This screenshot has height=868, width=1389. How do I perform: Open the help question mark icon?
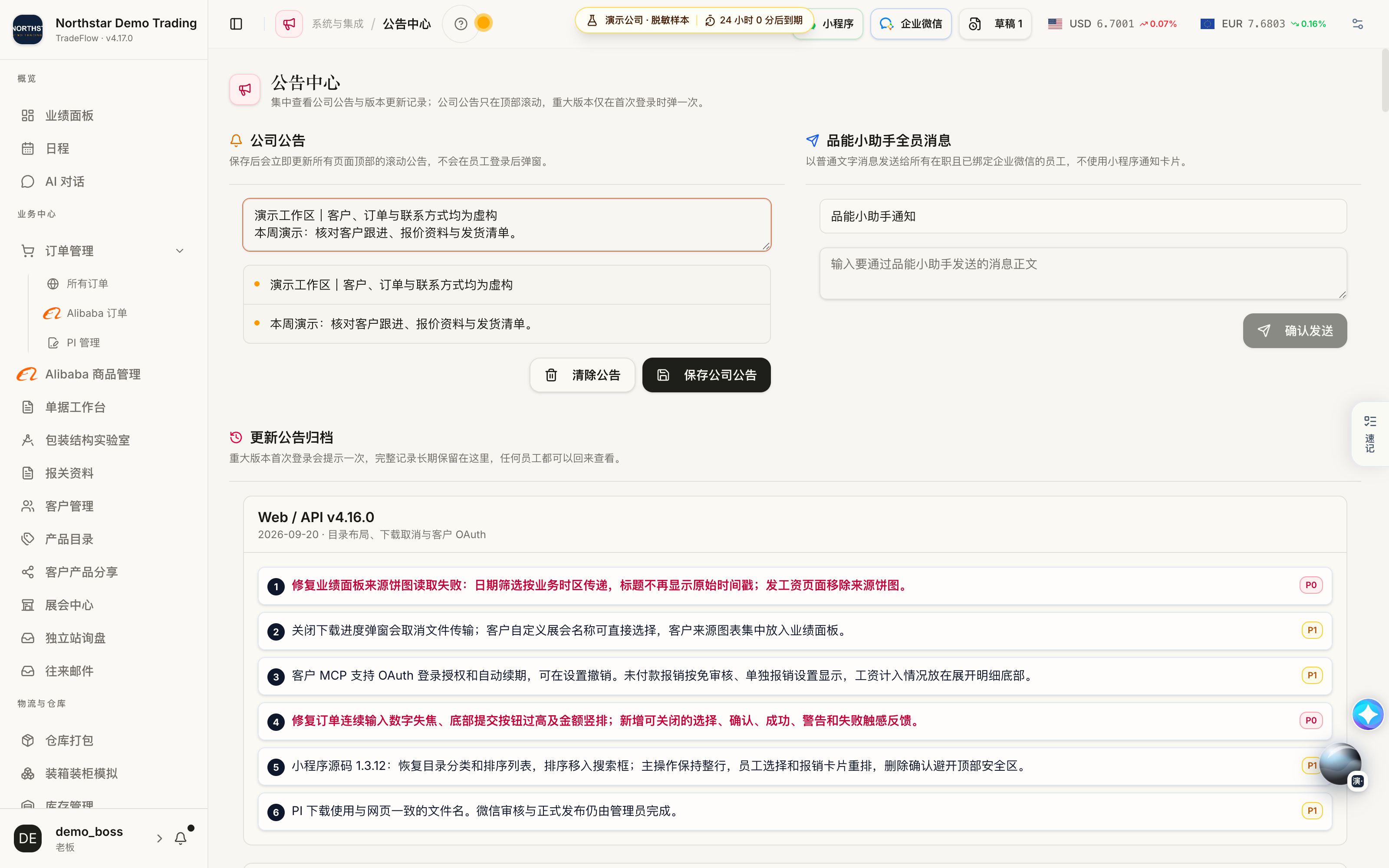[x=461, y=23]
